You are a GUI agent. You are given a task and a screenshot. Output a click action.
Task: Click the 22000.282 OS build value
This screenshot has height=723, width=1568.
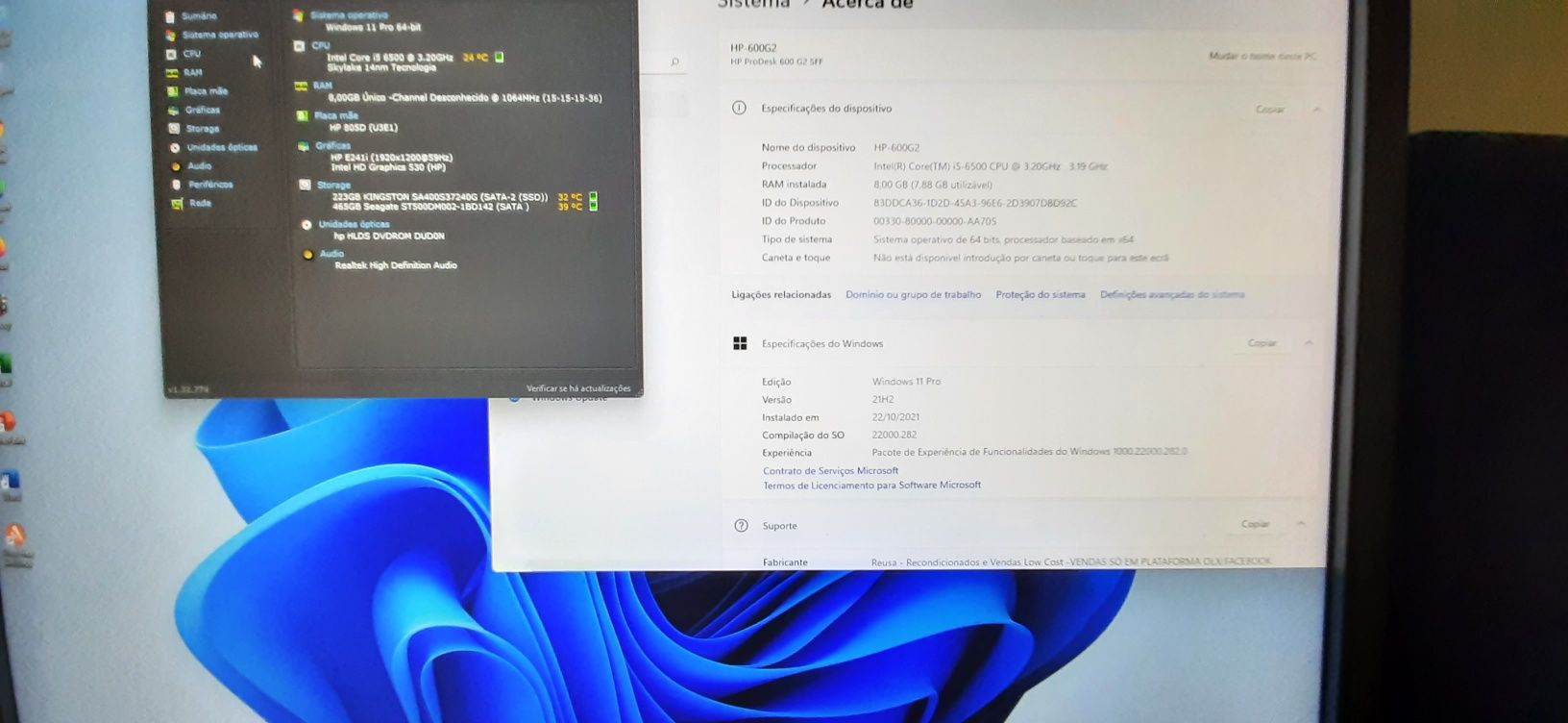894,435
